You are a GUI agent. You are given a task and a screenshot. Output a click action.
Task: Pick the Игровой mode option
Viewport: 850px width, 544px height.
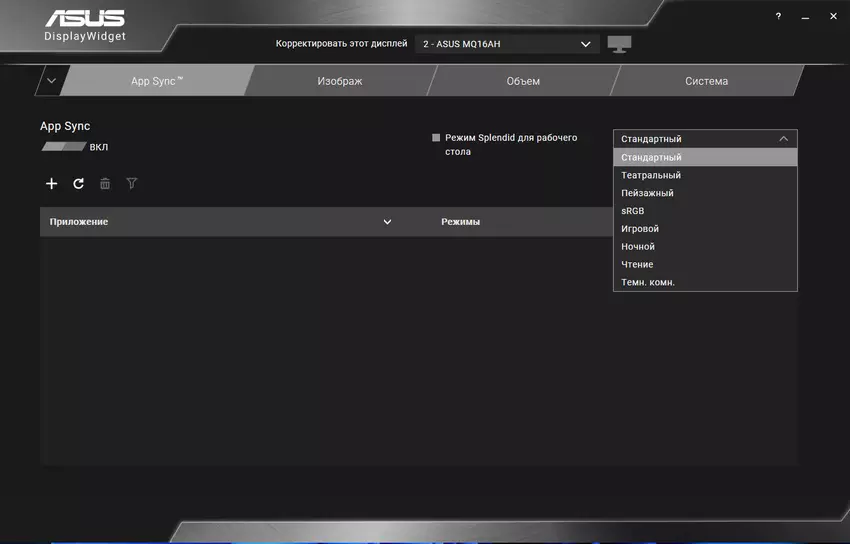coord(640,229)
